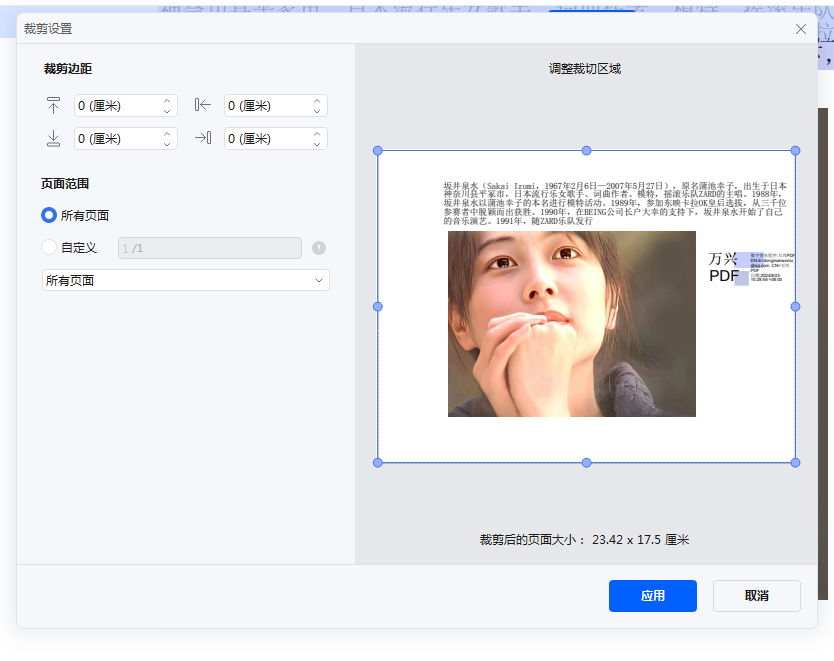Select the 所有页面 radio button
Image resolution: width=834 pixels, height=661 pixels.
point(47,215)
